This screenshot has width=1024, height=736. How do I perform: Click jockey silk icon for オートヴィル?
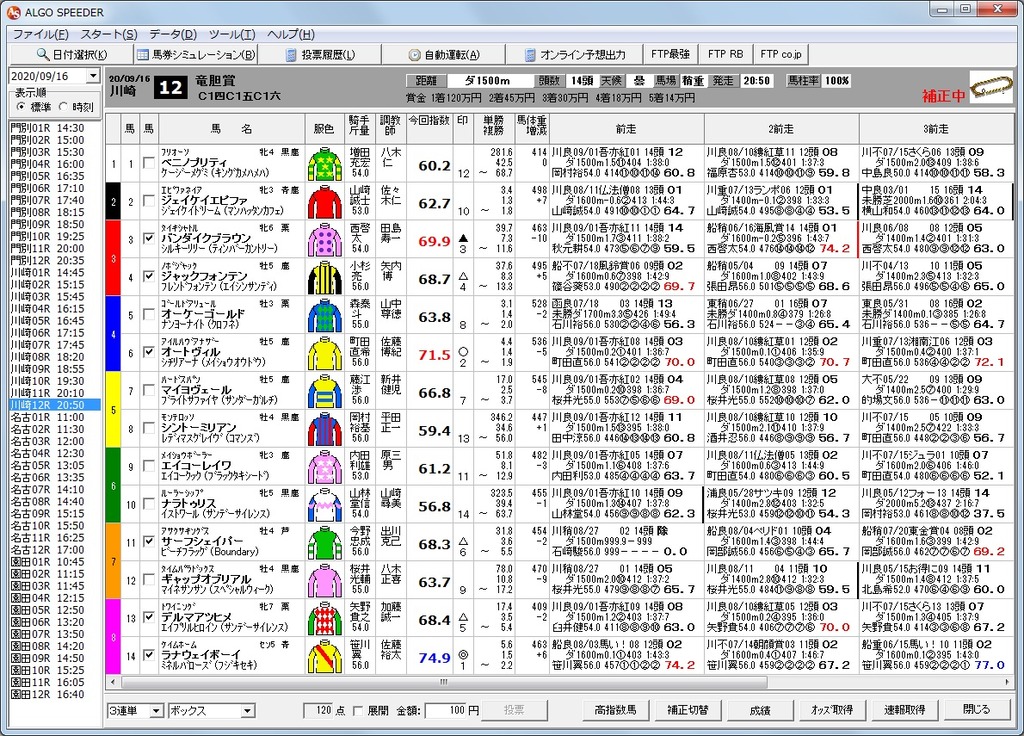coord(325,353)
